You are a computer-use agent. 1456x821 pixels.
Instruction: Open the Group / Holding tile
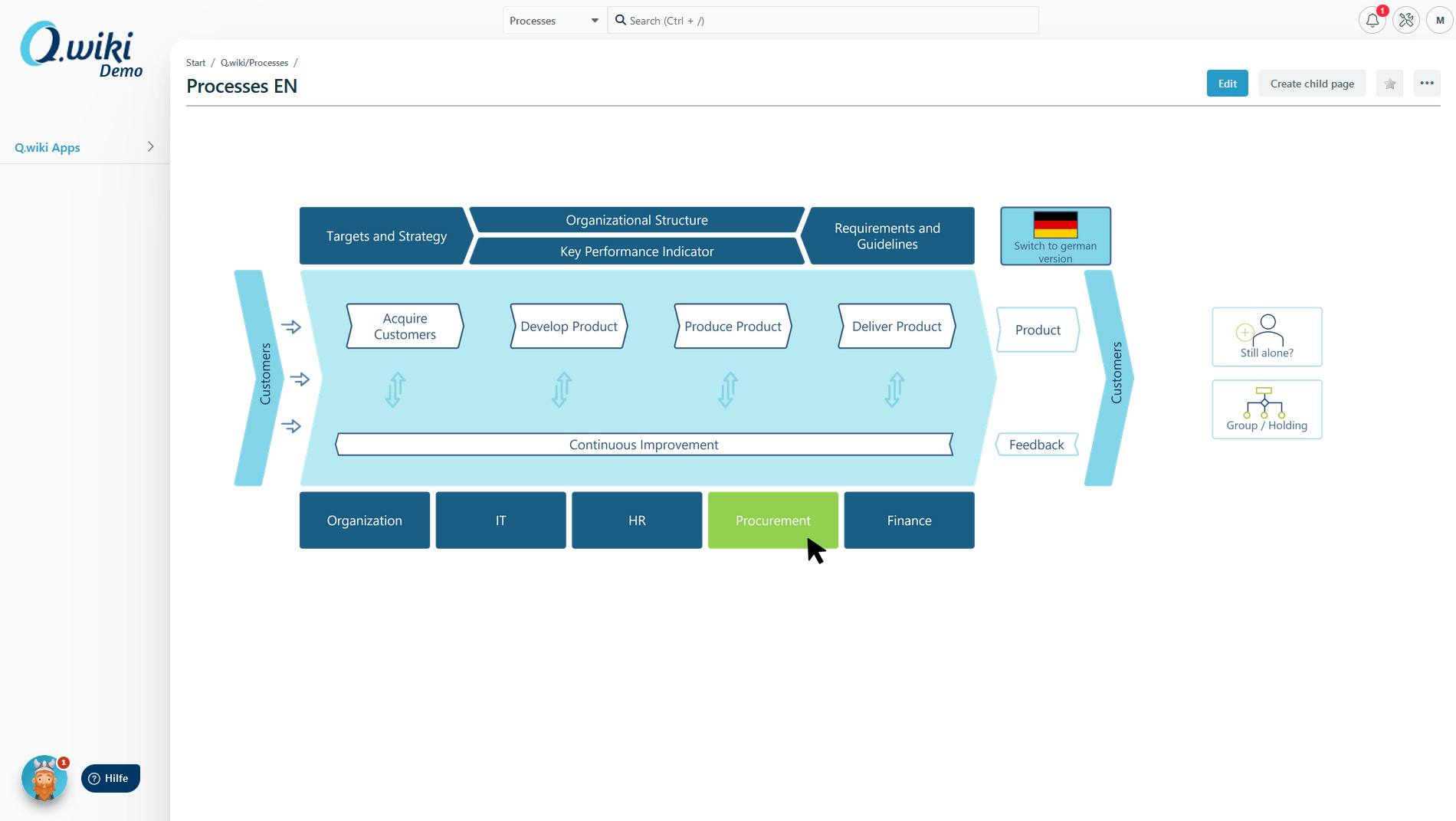[1267, 409]
